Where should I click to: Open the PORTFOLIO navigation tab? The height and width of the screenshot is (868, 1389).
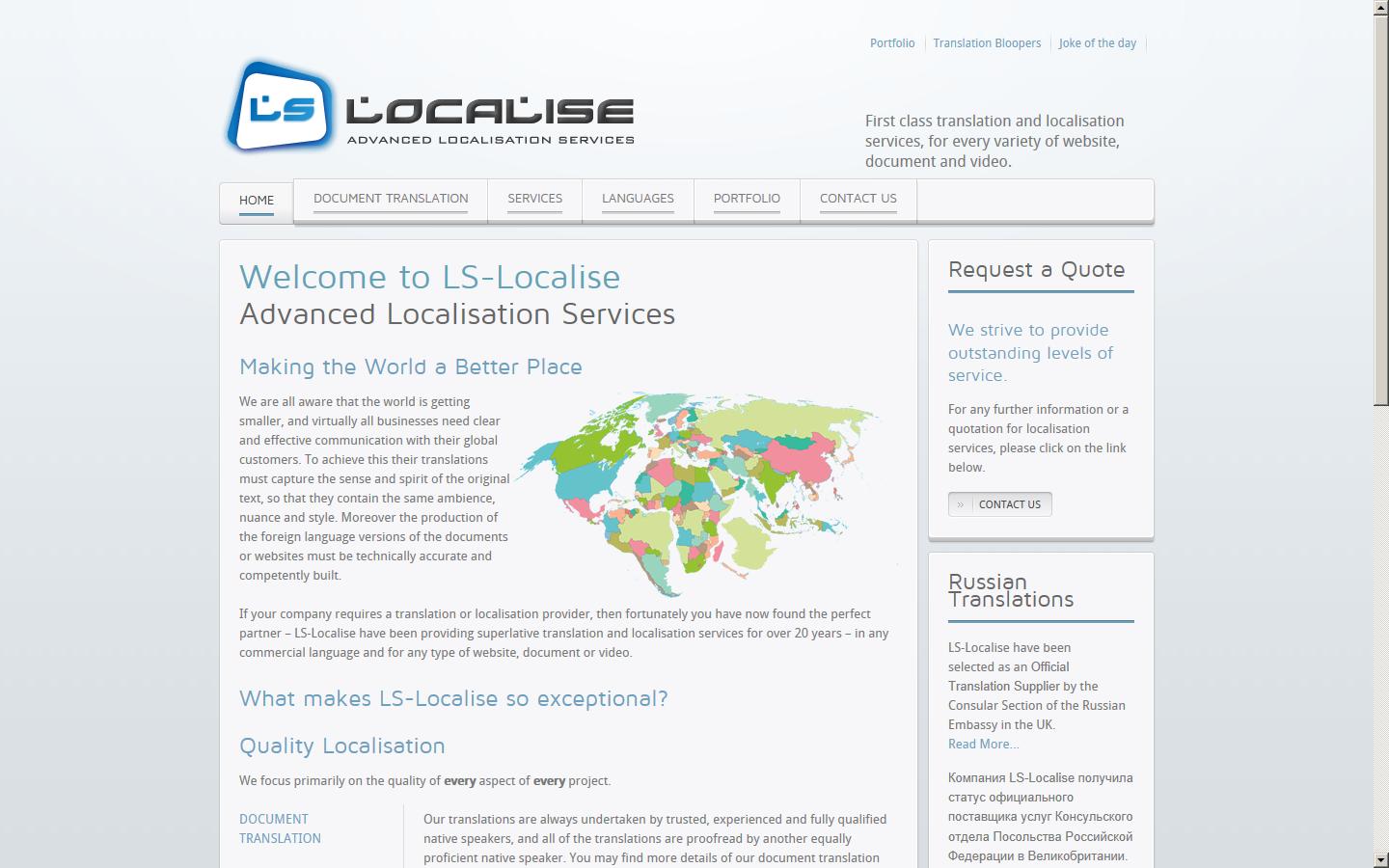click(x=747, y=199)
